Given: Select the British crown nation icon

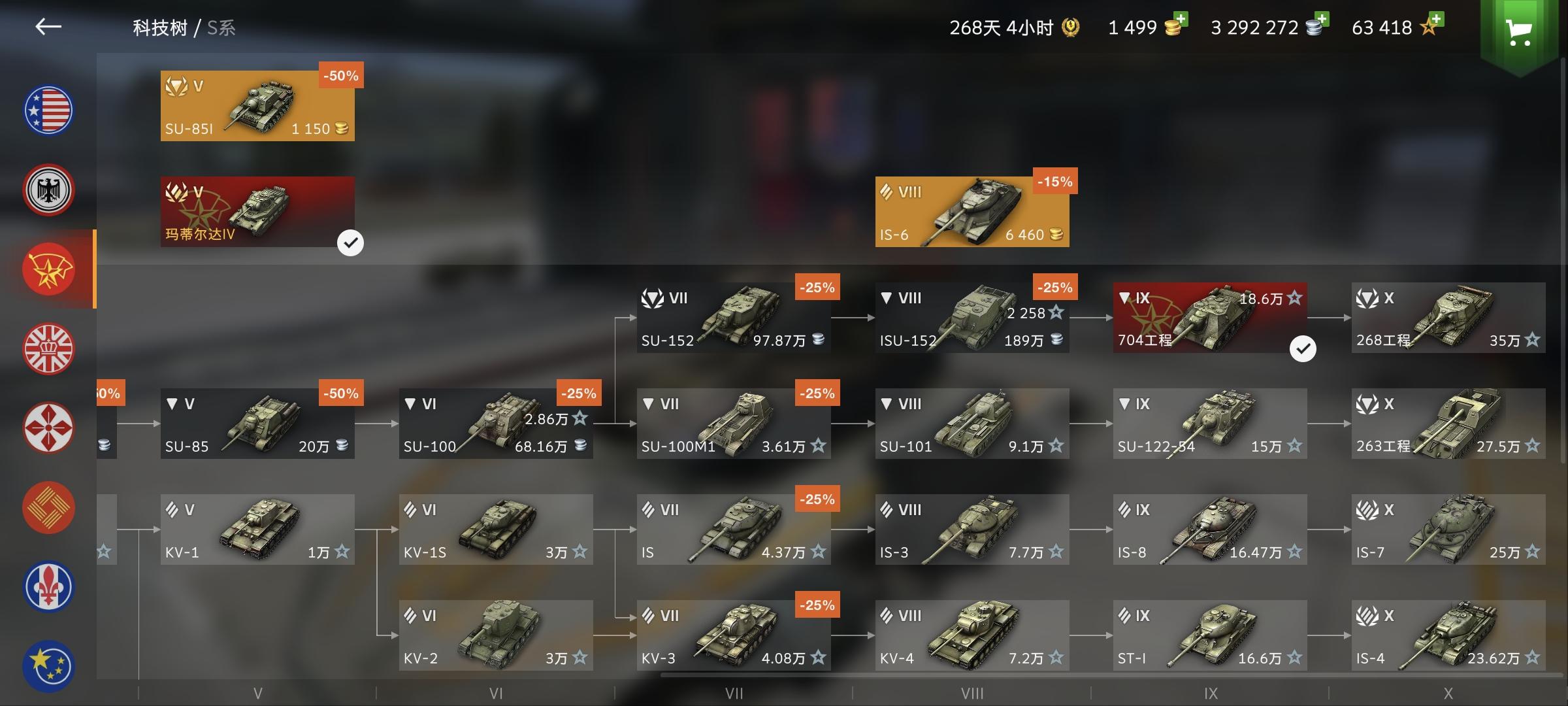Looking at the screenshot, I should [x=48, y=349].
